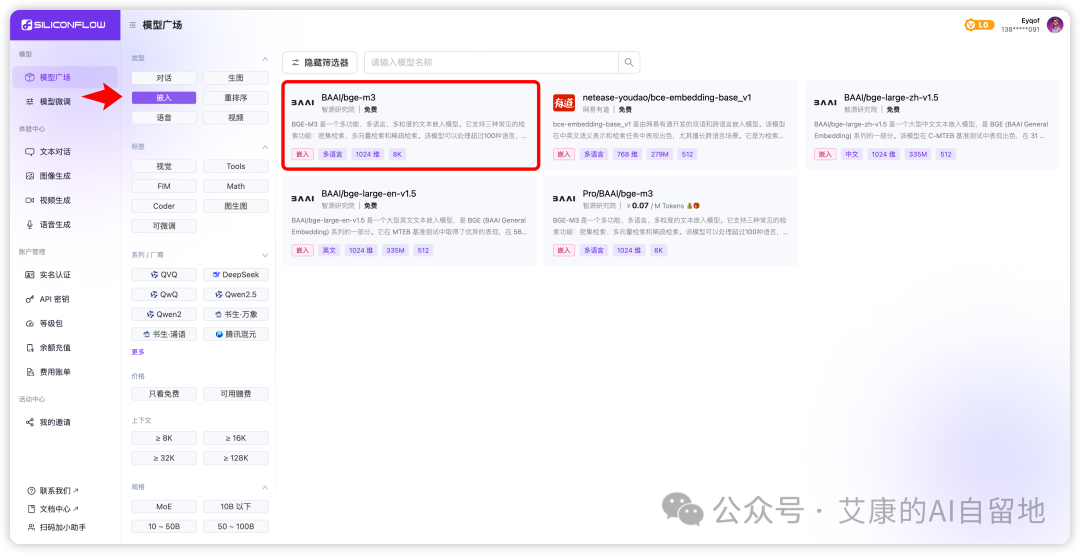
Task: Toggle the 视频 type filter
Action: click(236, 118)
